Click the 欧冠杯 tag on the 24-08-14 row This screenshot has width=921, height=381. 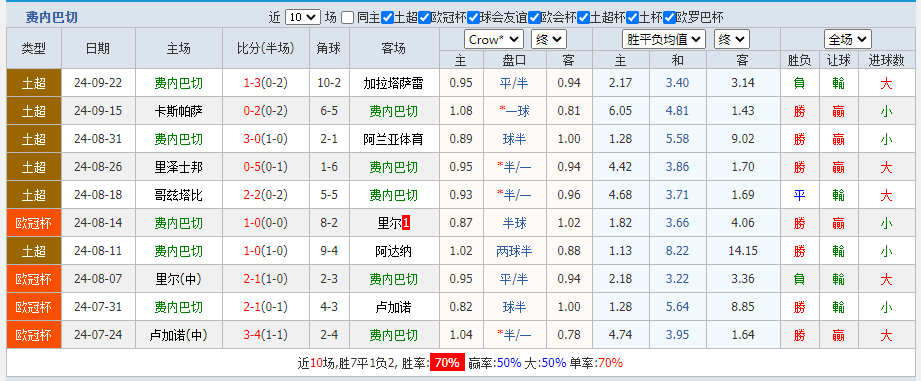coord(33,223)
